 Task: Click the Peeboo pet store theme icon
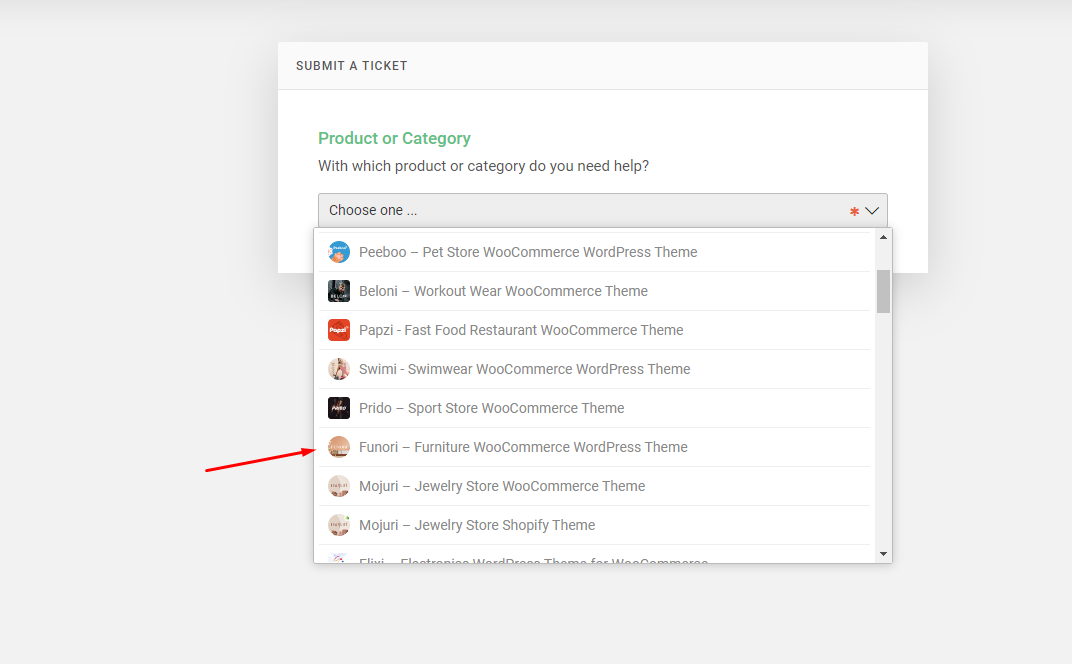(338, 252)
